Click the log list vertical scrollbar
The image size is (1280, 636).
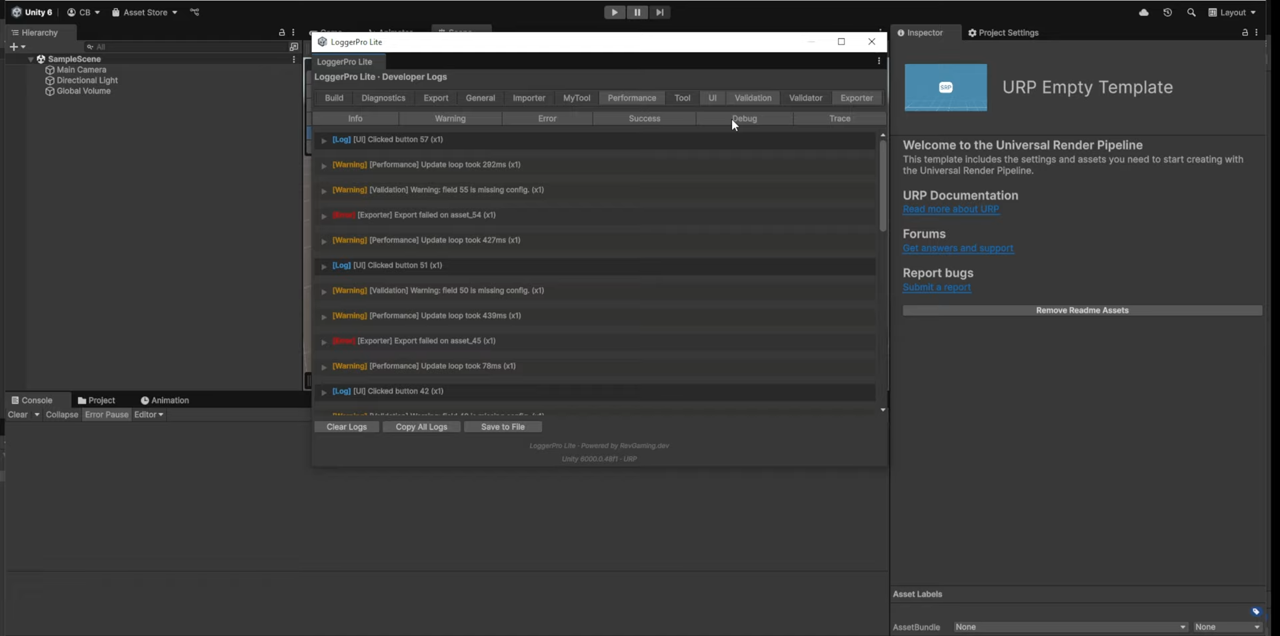click(x=883, y=185)
